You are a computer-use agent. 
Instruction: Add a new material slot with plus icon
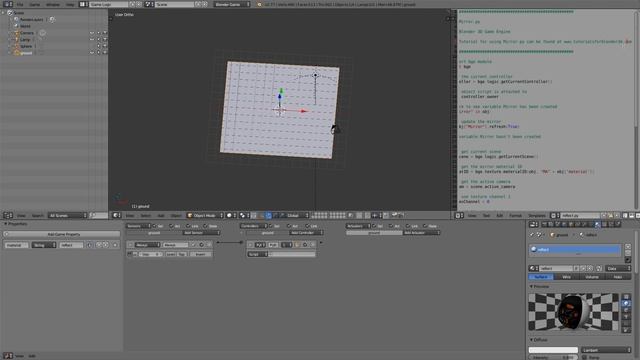[628, 247]
